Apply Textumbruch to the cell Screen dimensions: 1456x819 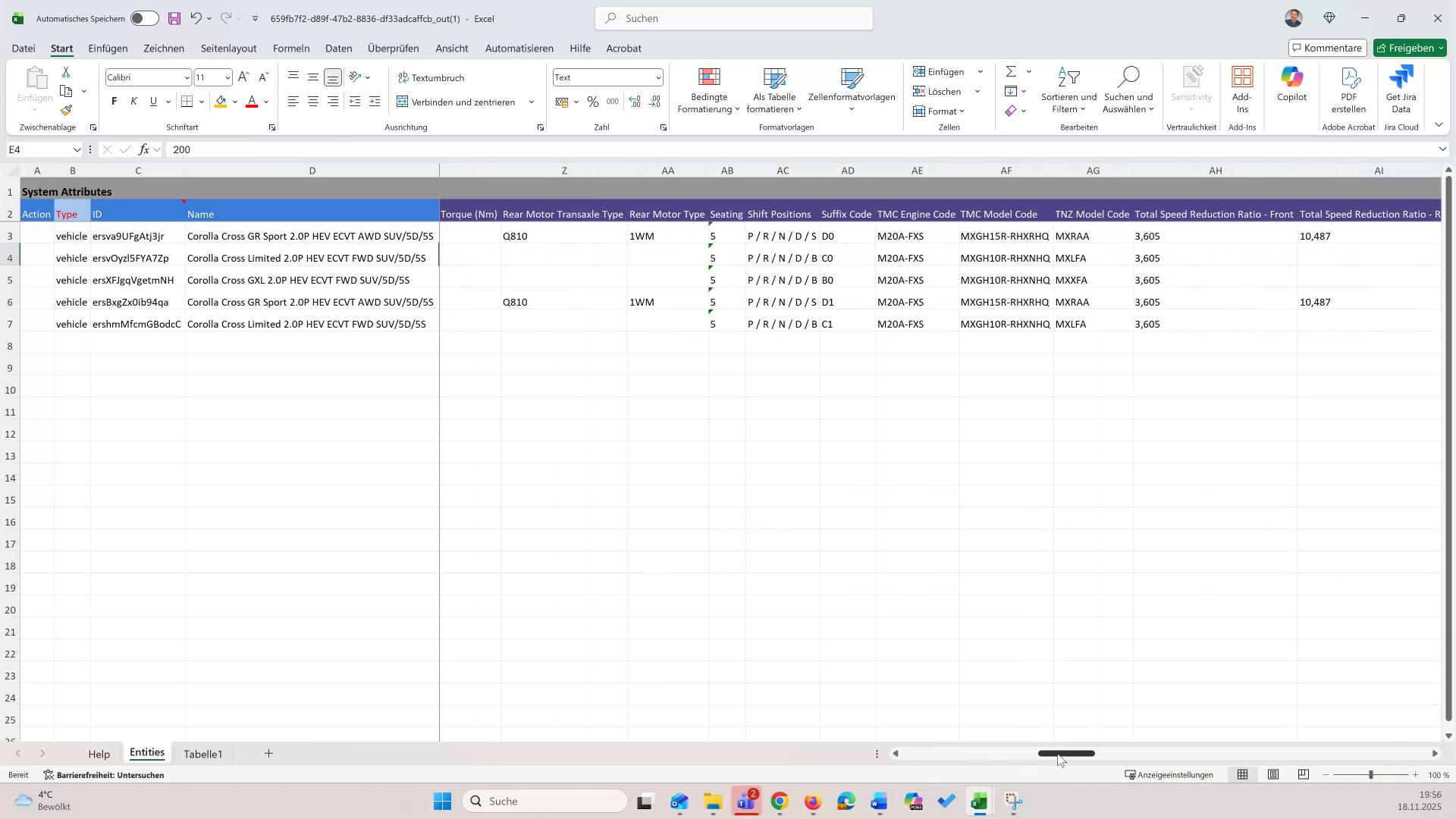pyautogui.click(x=431, y=77)
